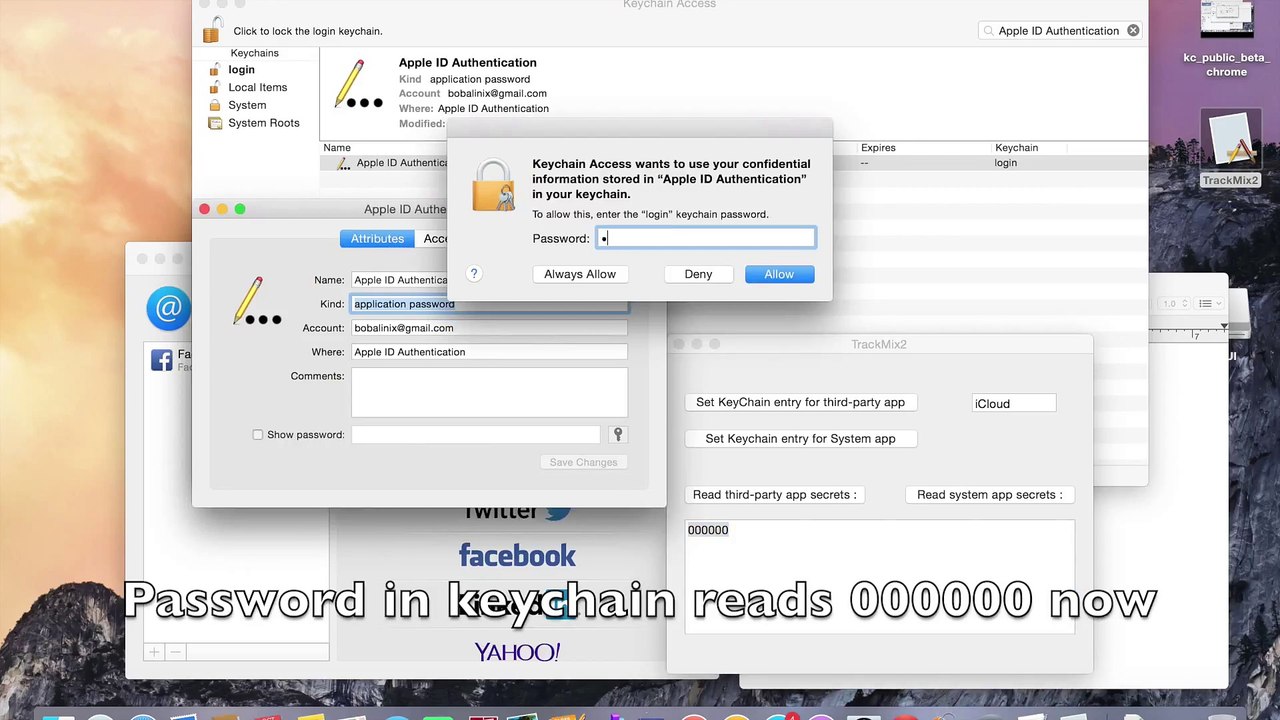The width and height of the screenshot is (1280, 720).
Task: Choose the YAHOO! account type
Action: pyautogui.click(x=517, y=652)
